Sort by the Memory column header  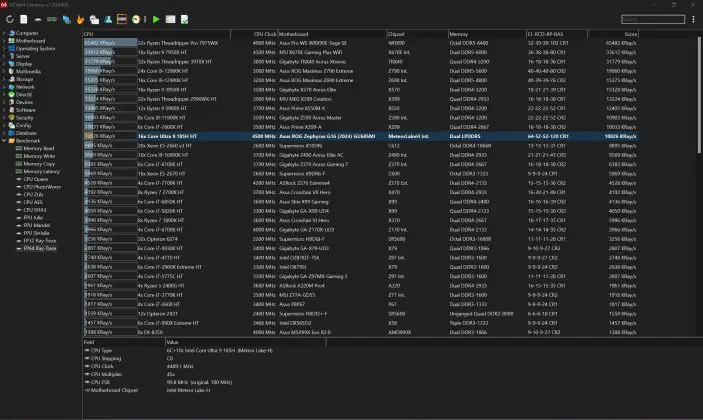click(487, 34)
